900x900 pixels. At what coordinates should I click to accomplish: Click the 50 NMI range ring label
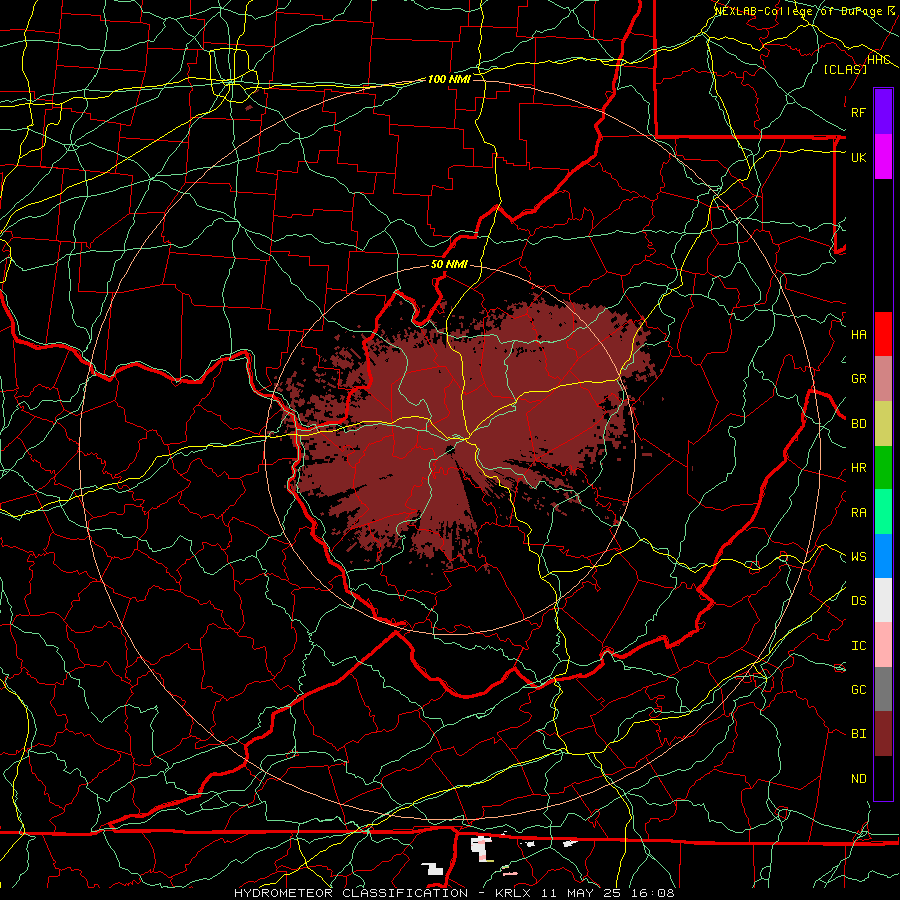pos(449,264)
